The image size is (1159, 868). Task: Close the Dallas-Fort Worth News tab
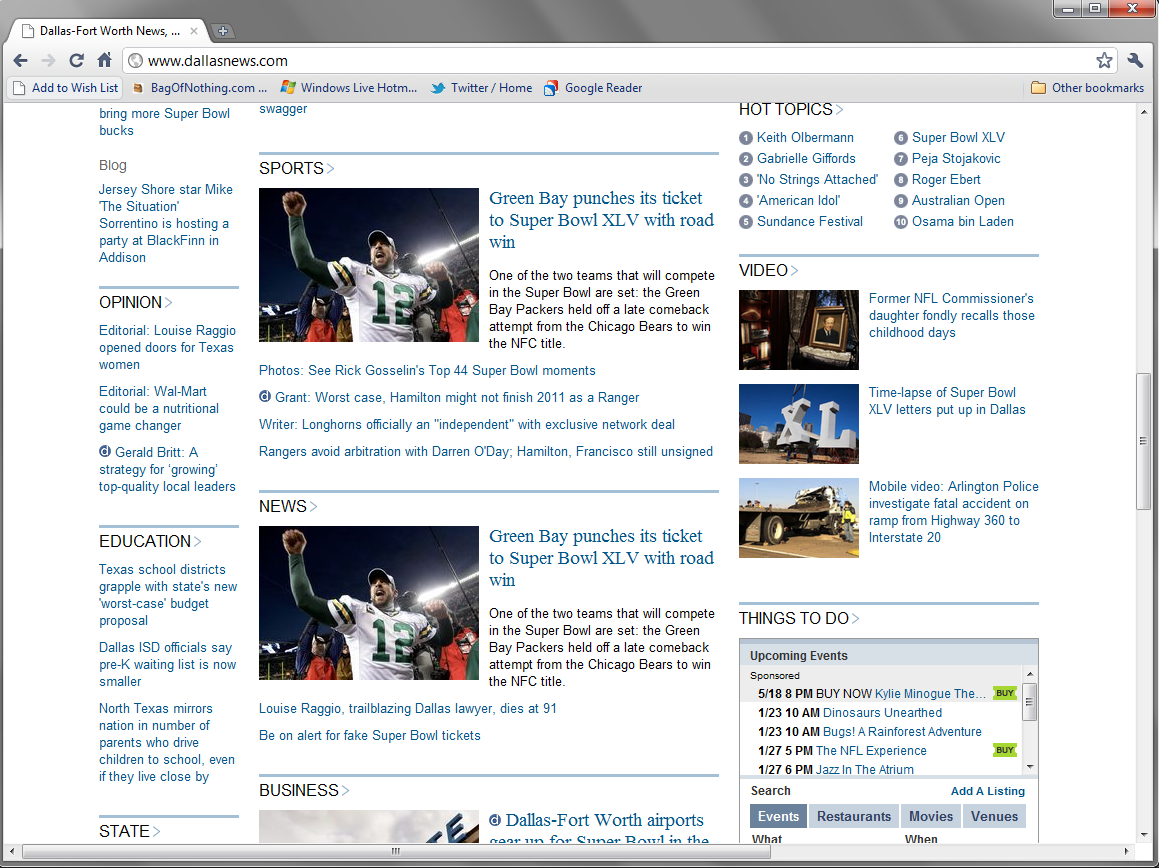tap(194, 31)
